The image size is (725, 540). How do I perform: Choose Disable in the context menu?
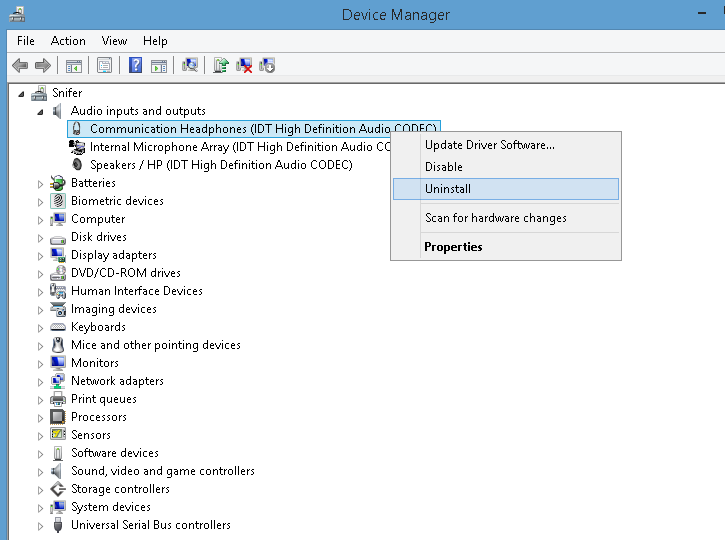pos(506,167)
